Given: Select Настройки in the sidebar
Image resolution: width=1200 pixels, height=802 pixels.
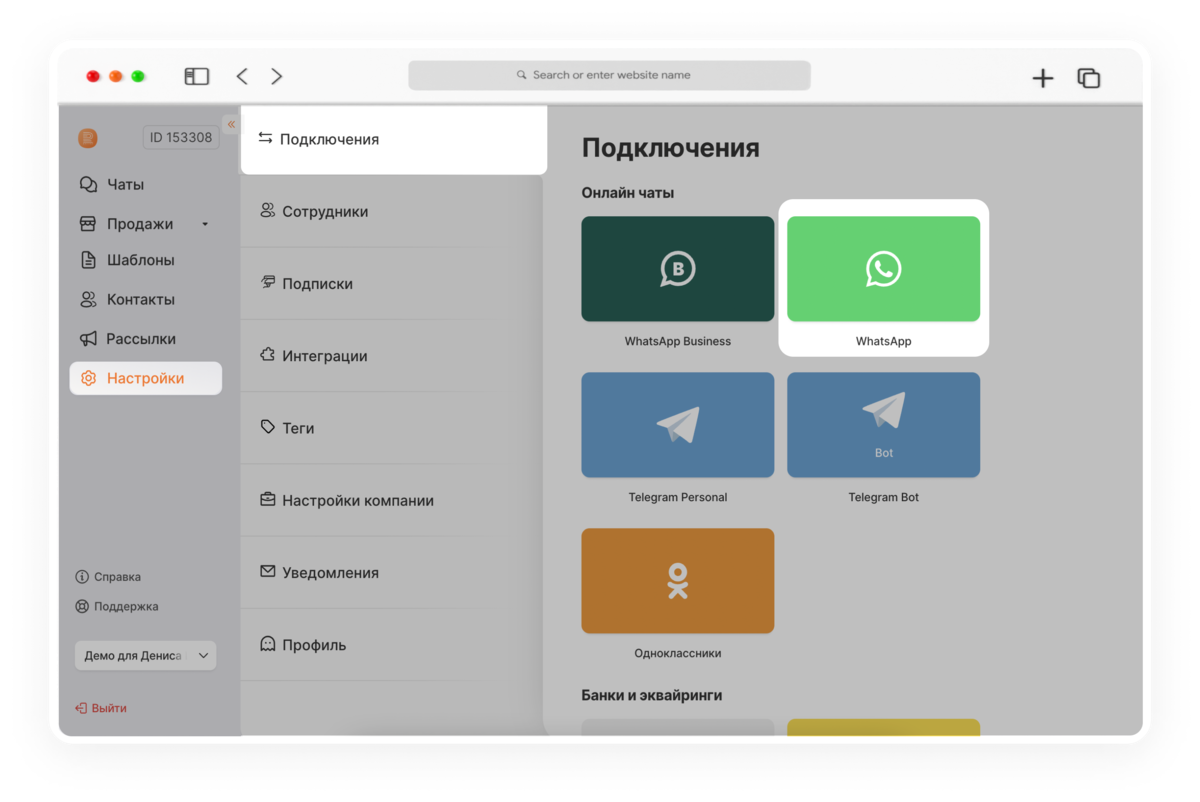Looking at the screenshot, I should (146, 378).
